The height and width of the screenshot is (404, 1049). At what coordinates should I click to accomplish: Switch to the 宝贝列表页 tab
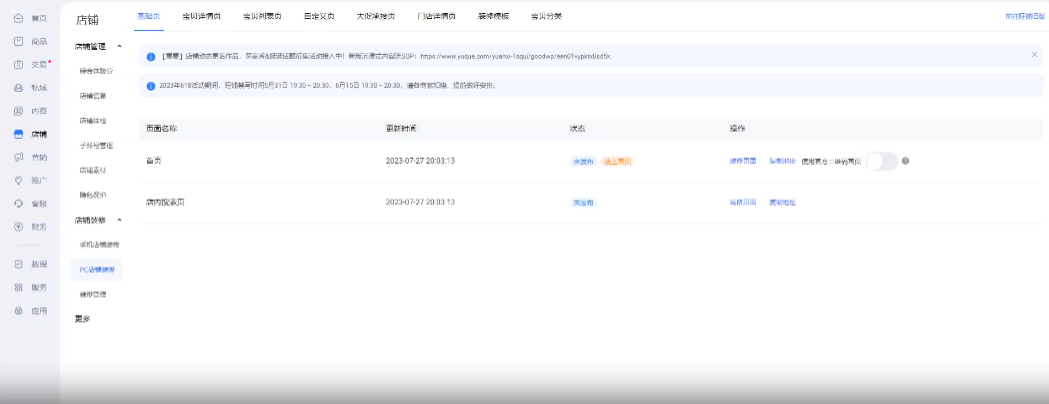pos(262,16)
